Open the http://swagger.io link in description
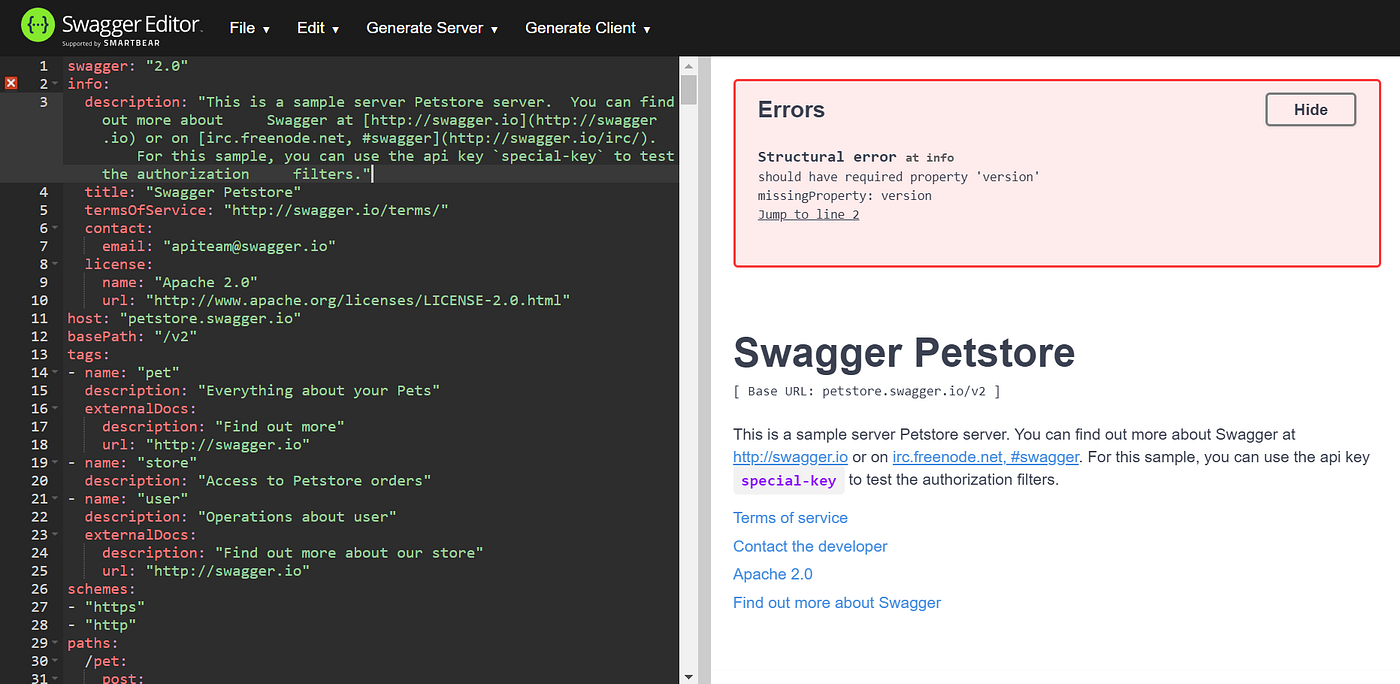1400x684 pixels. tap(790, 457)
